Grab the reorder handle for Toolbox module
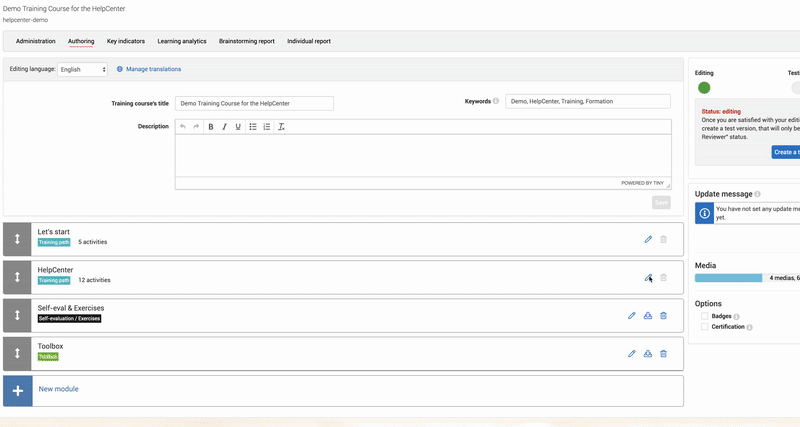The width and height of the screenshot is (800, 427). click(x=17, y=353)
